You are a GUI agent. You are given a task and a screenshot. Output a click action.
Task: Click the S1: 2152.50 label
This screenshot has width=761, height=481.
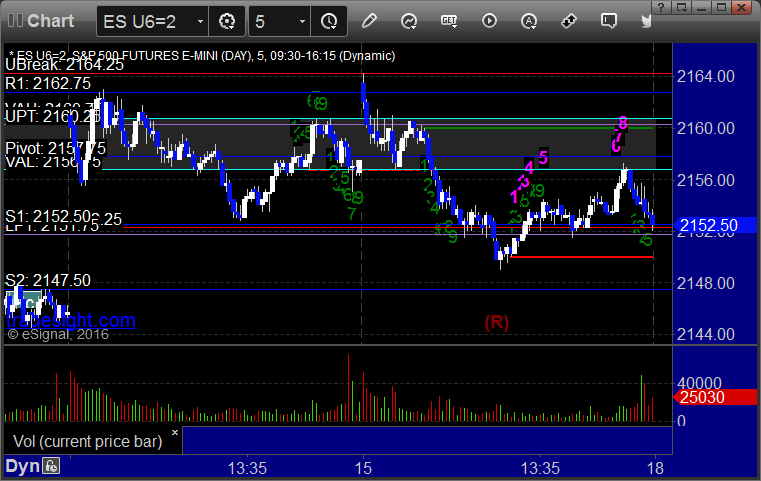pyautogui.click(x=48, y=216)
